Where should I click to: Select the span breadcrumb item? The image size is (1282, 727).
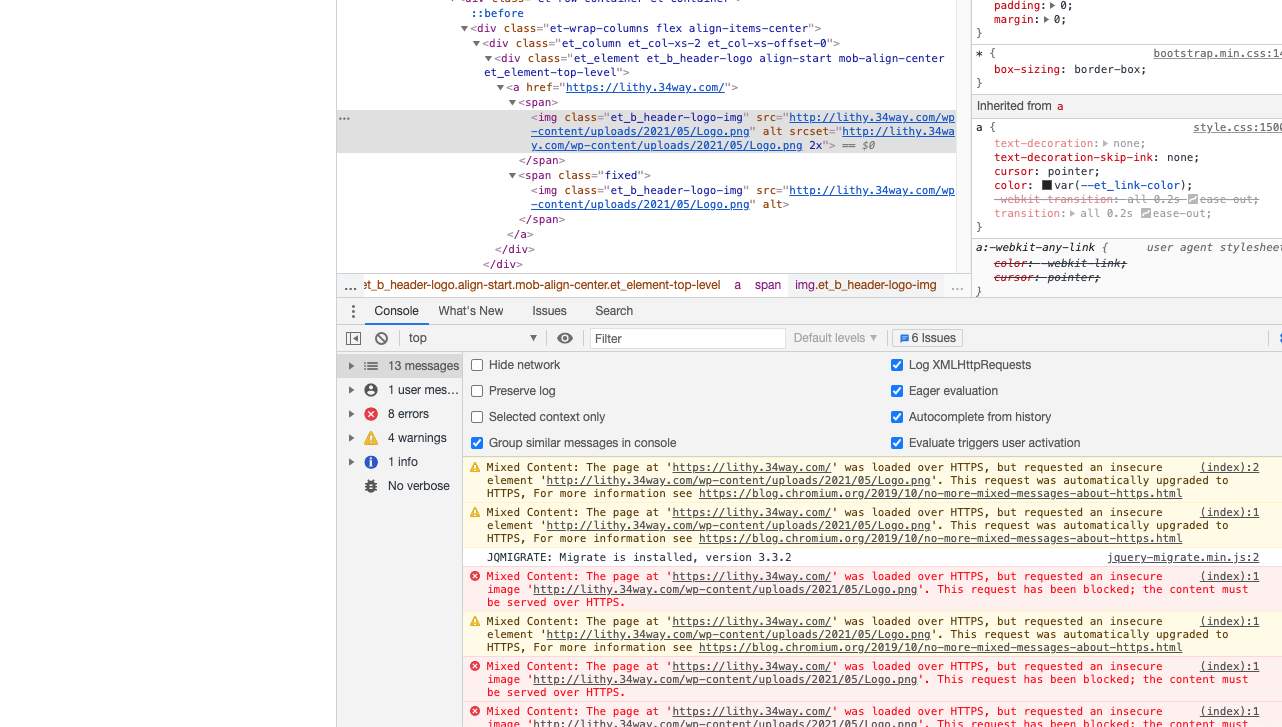(768, 285)
